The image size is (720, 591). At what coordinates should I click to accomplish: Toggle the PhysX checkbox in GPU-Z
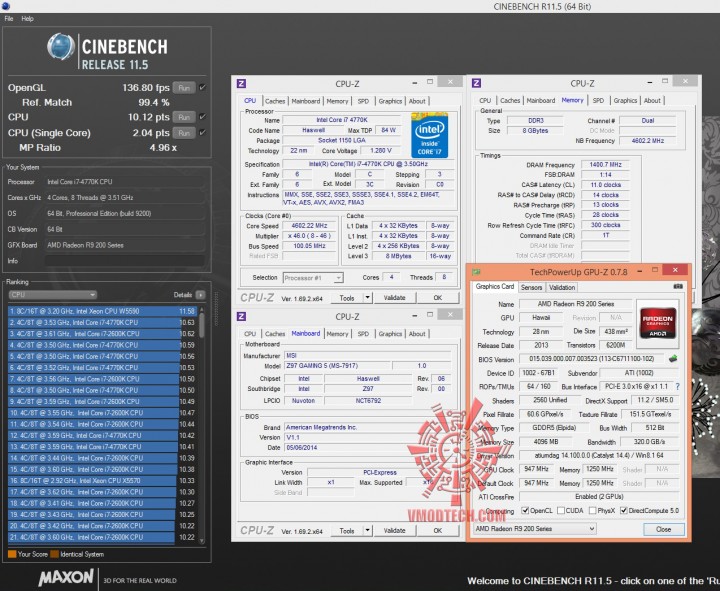pos(592,510)
